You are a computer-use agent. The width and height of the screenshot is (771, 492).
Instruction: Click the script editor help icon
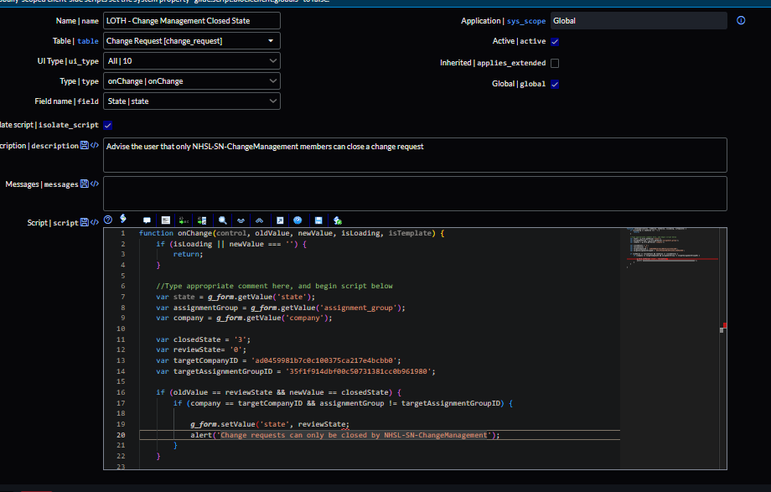pyautogui.click(x=108, y=220)
